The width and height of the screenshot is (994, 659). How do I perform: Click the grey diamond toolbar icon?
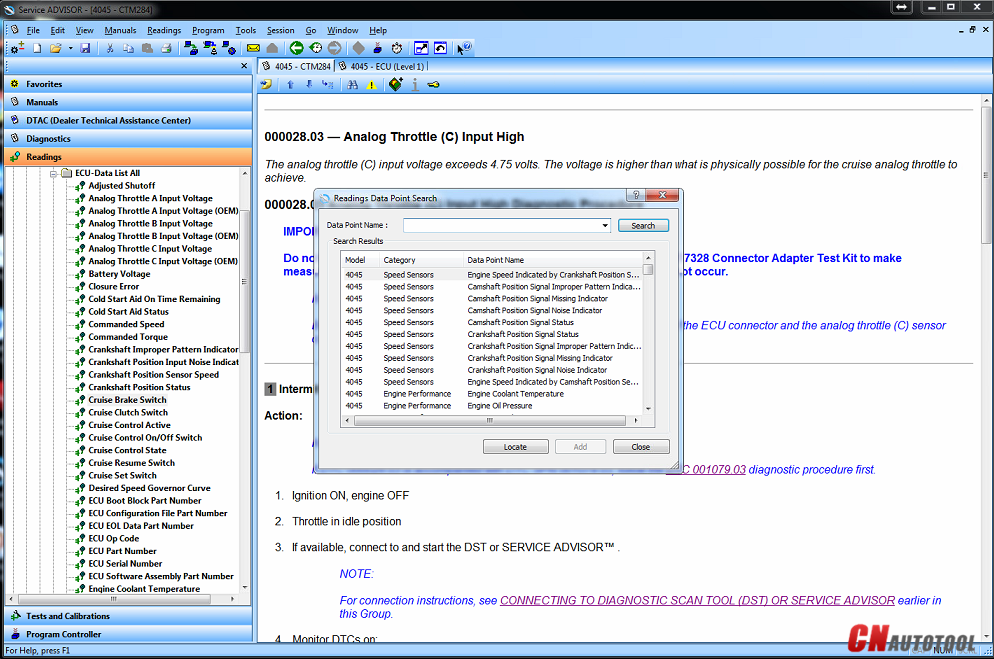tap(359, 48)
